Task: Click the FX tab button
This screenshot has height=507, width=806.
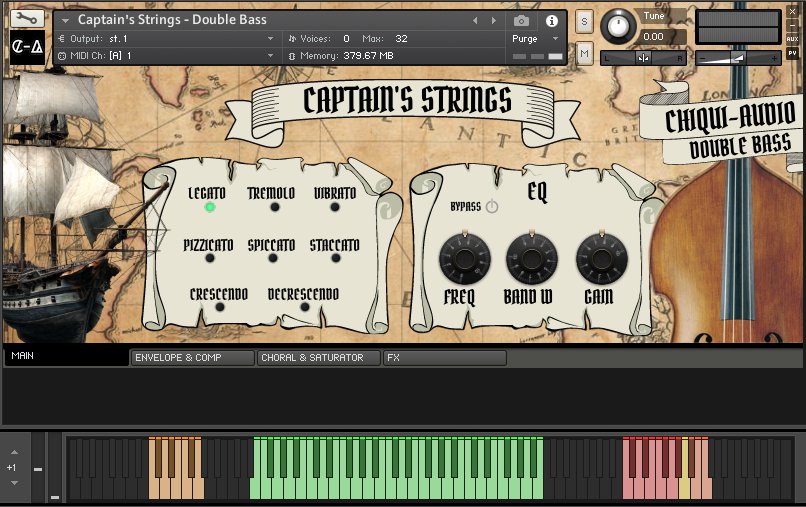Action: [444, 357]
